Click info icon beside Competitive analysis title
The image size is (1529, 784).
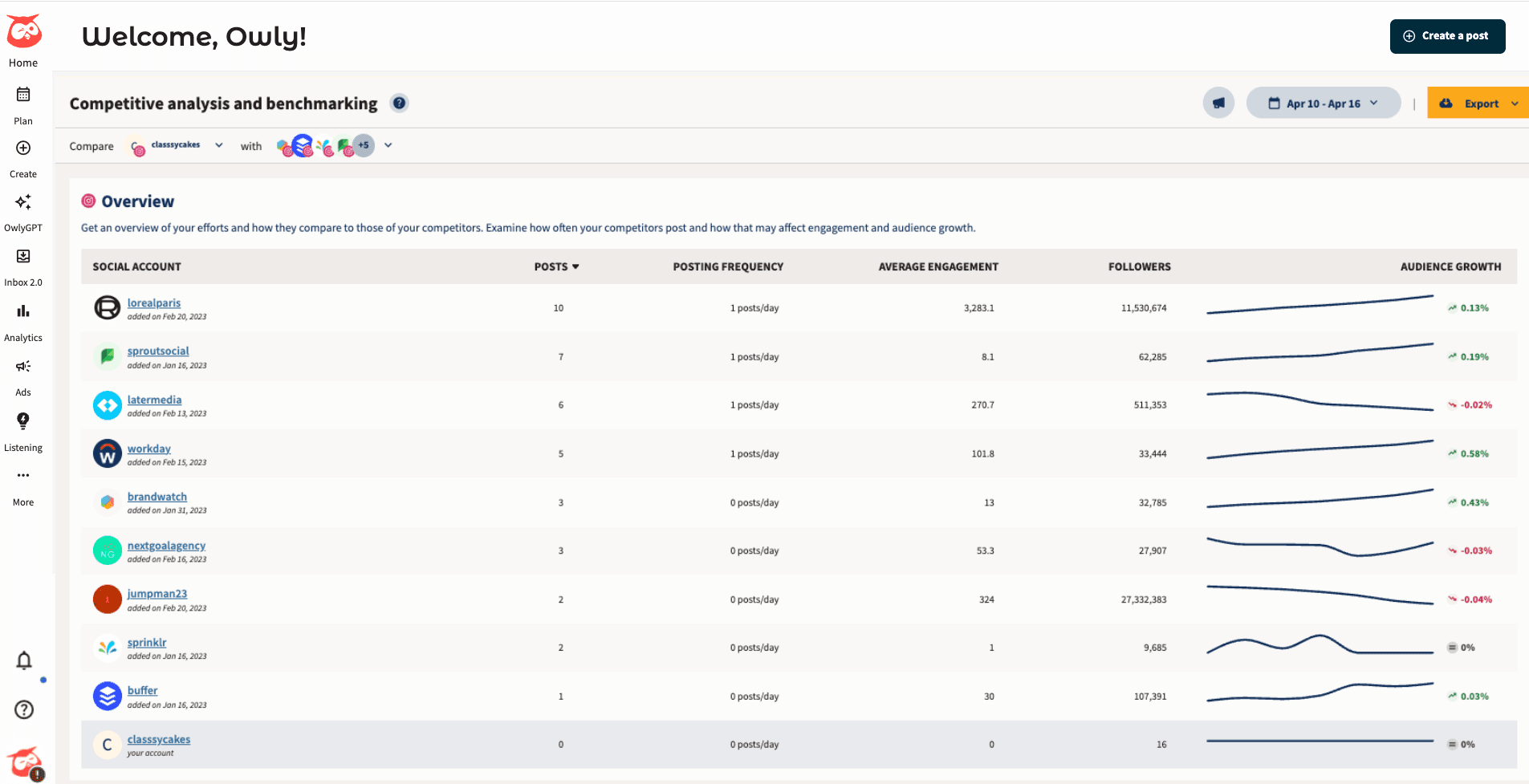pyautogui.click(x=399, y=103)
